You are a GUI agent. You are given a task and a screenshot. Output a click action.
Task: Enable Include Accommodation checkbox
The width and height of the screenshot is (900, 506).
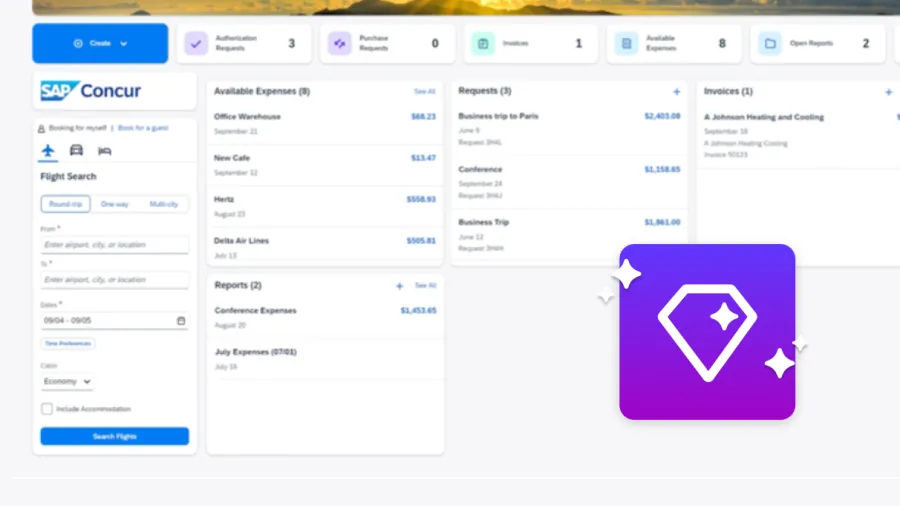[x=47, y=408]
